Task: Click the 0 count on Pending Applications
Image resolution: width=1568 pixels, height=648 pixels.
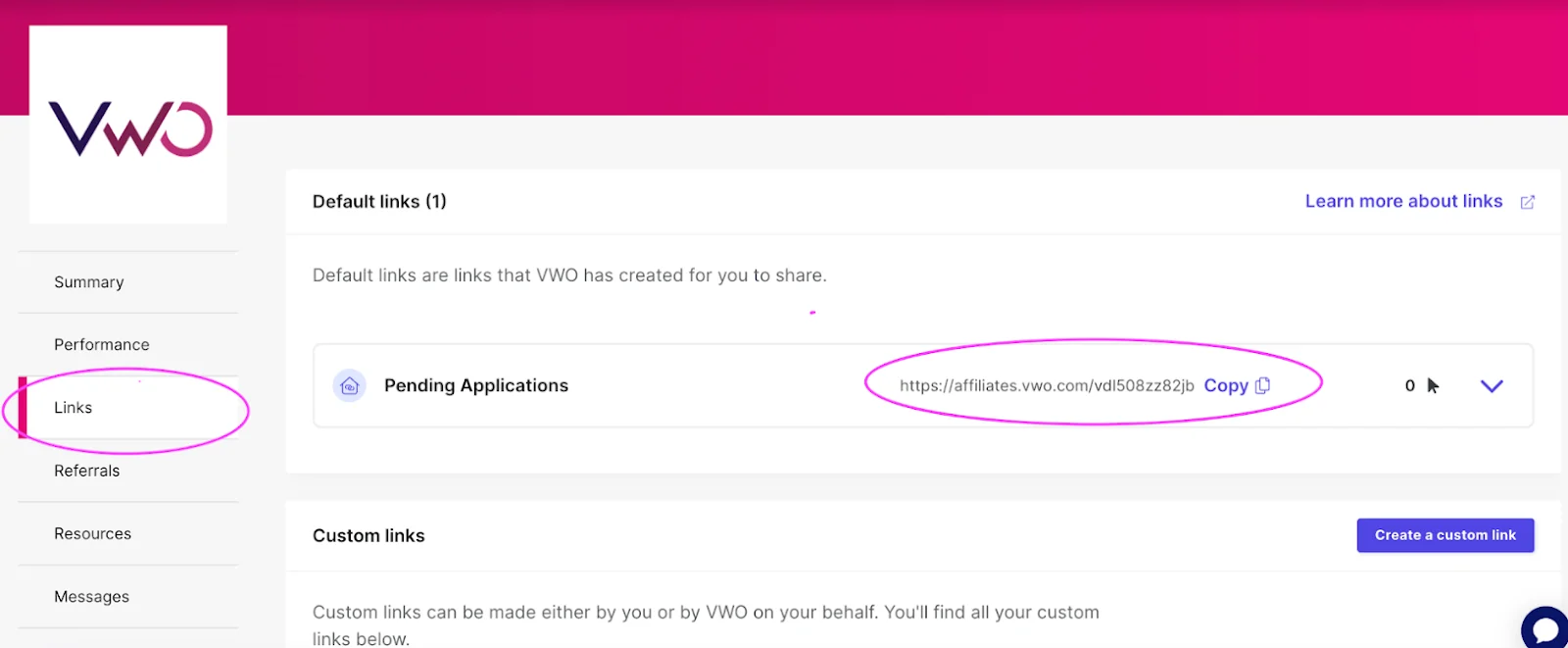Action: (x=1409, y=385)
